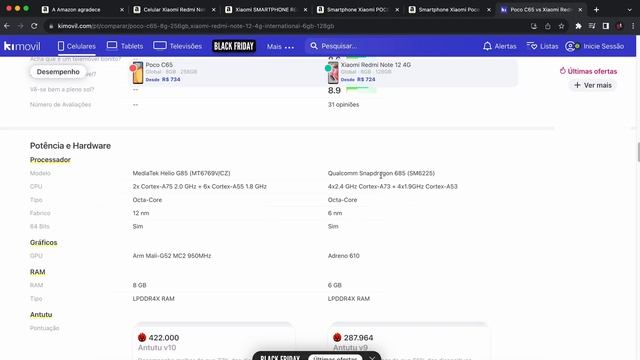
Task: Open a new browser tab
Action: click(596, 9)
